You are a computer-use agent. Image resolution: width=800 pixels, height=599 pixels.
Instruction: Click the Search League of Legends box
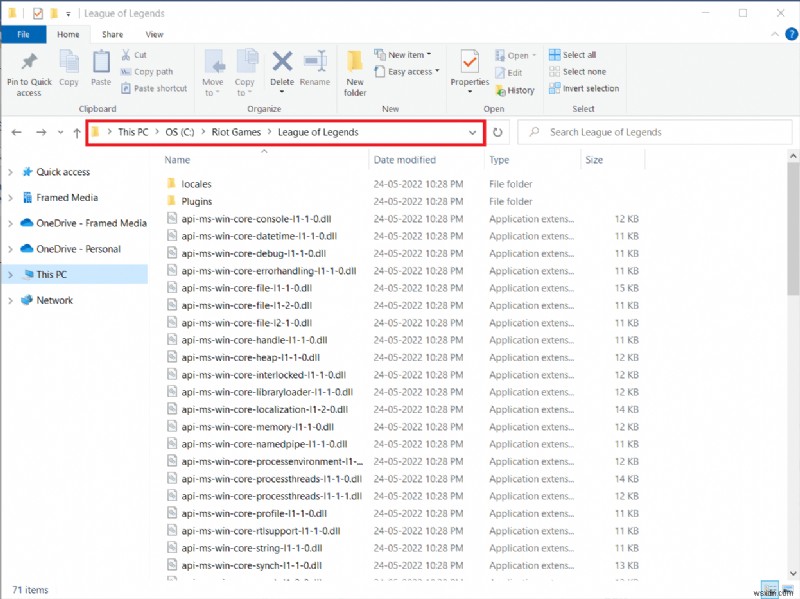pos(655,132)
